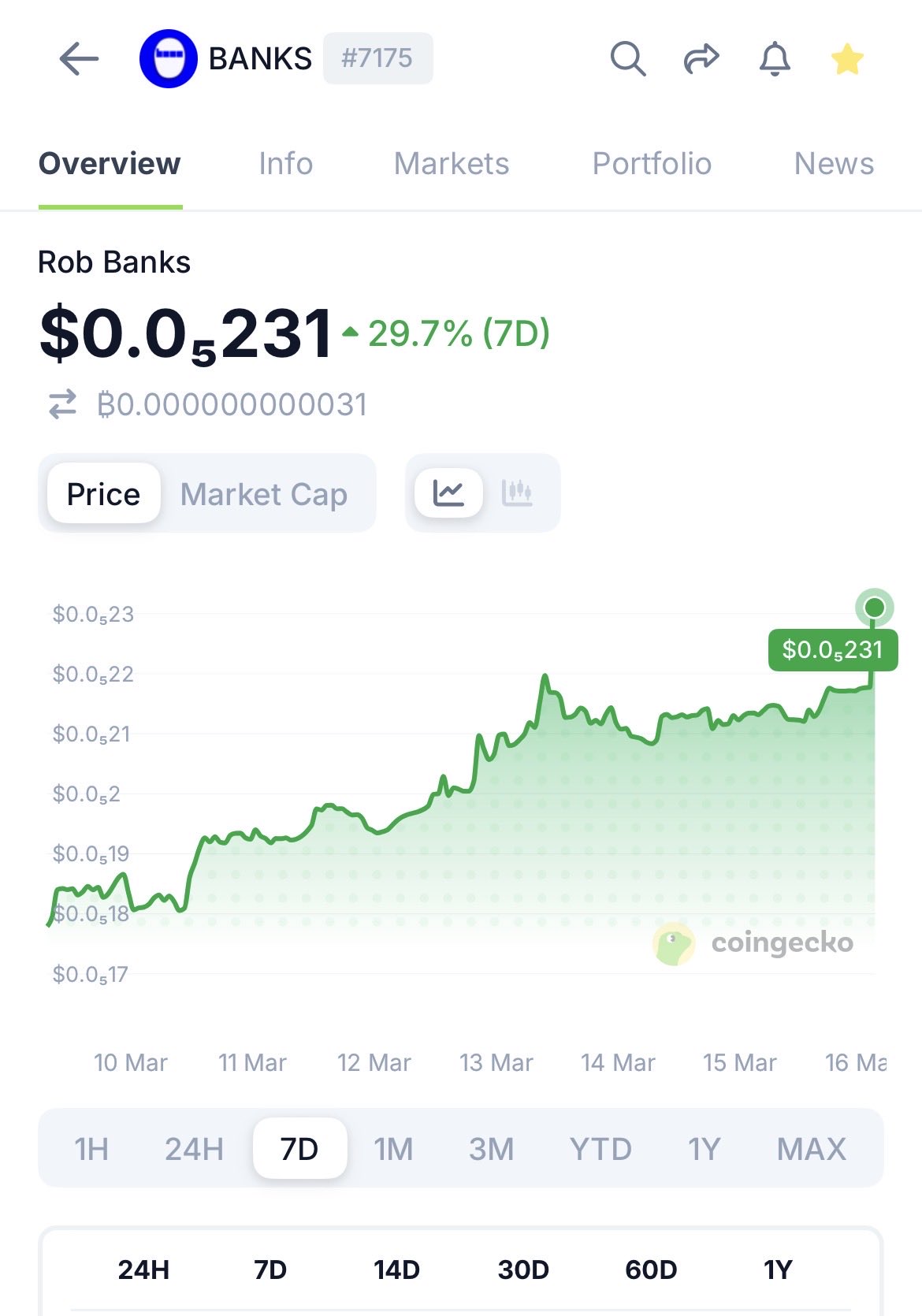Tap the BANKS coin logo
This screenshot has height=1316, width=922.
point(168,59)
